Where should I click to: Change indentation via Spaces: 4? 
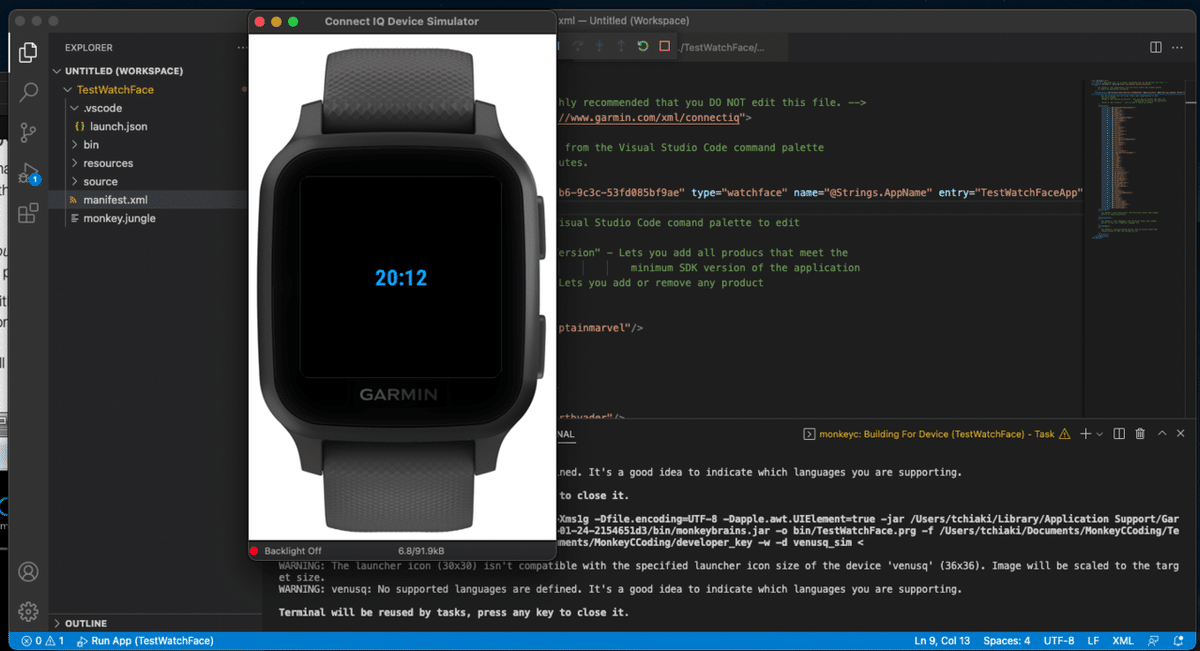click(x=1007, y=640)
